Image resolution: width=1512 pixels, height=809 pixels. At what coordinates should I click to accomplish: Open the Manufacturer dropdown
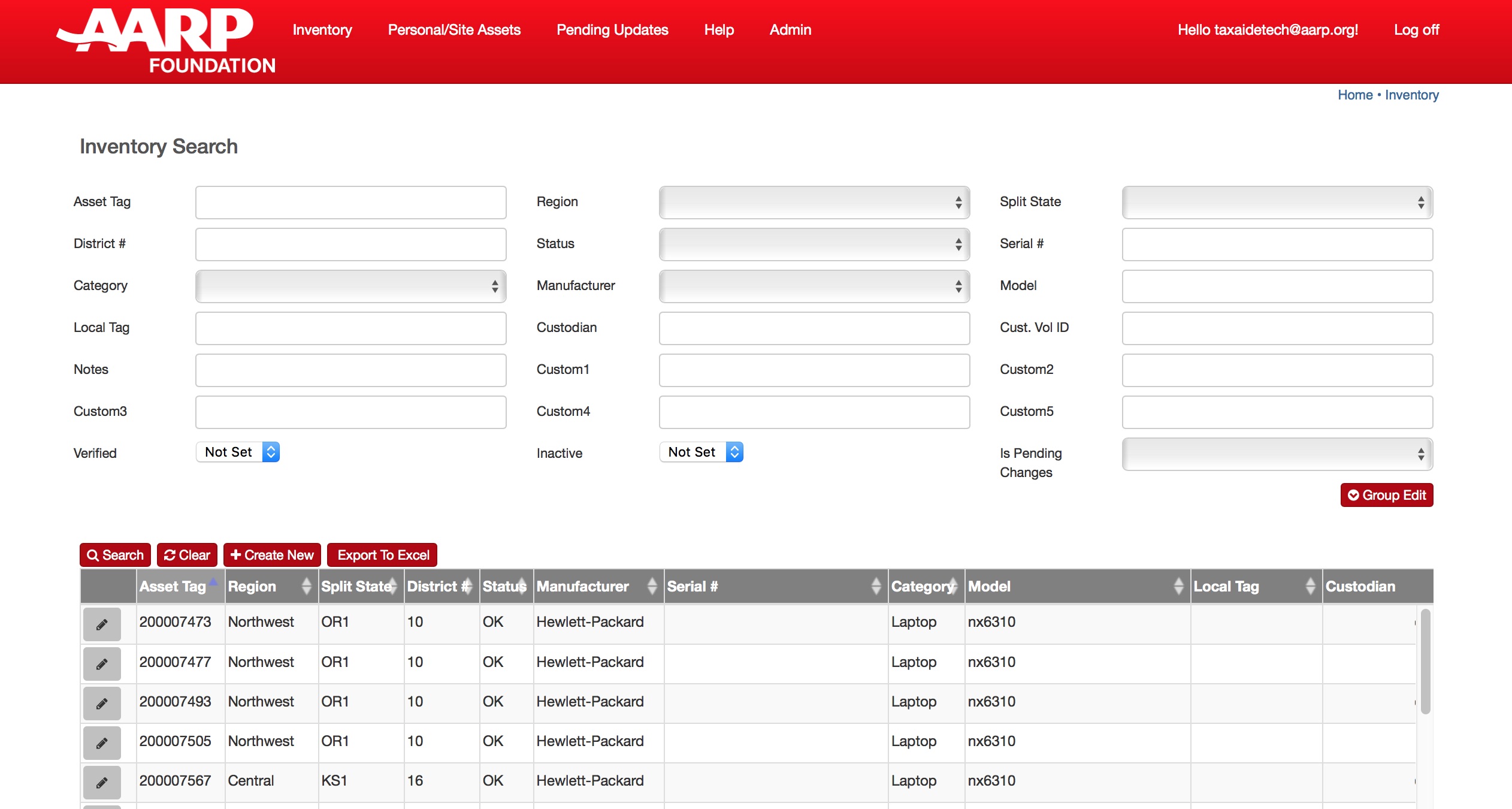tap(814, 286)
